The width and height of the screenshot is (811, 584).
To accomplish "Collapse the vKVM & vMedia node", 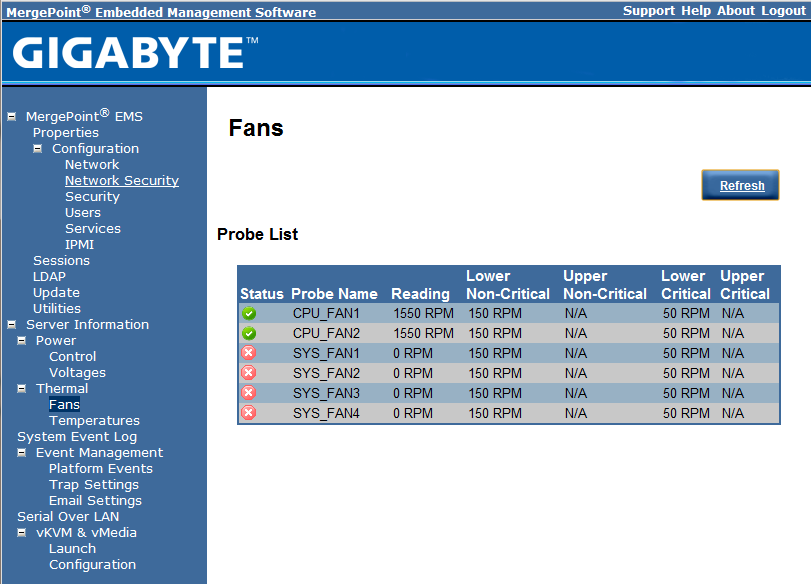I will tap(22, 533).
